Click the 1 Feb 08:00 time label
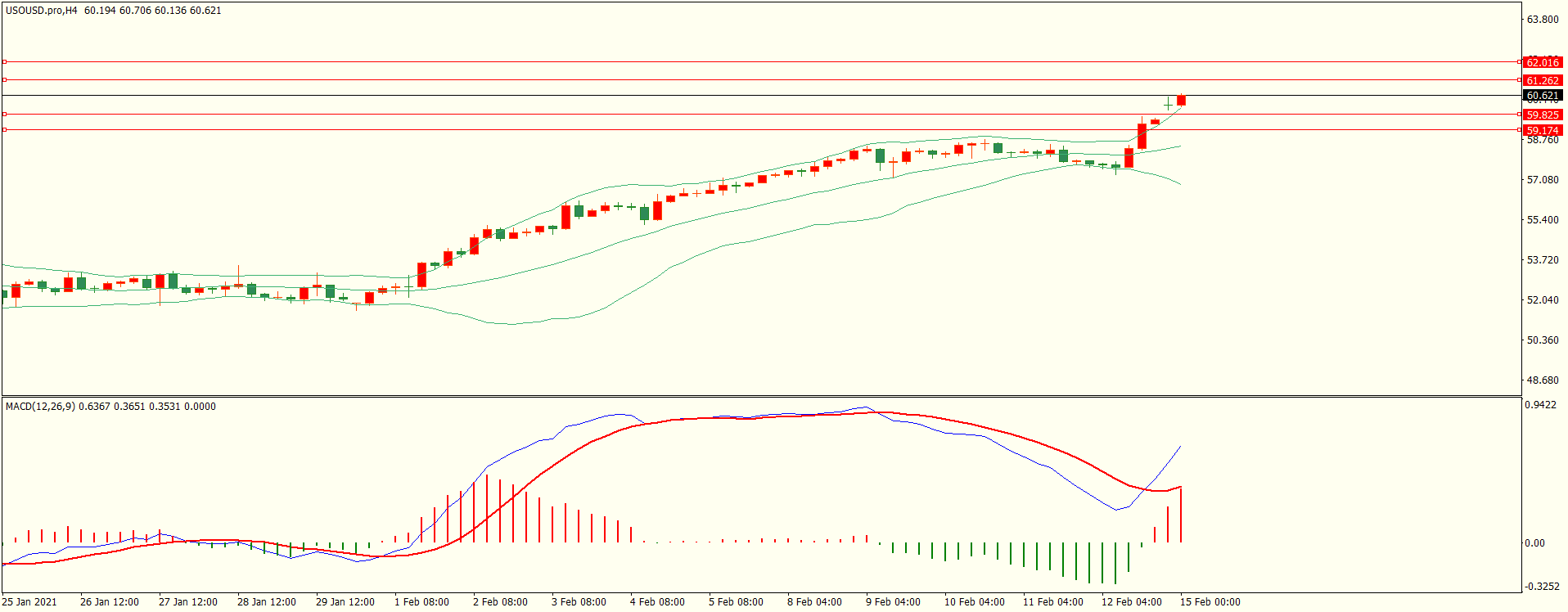The height and width of the screenshot is (612, 1568). point(422,602)
